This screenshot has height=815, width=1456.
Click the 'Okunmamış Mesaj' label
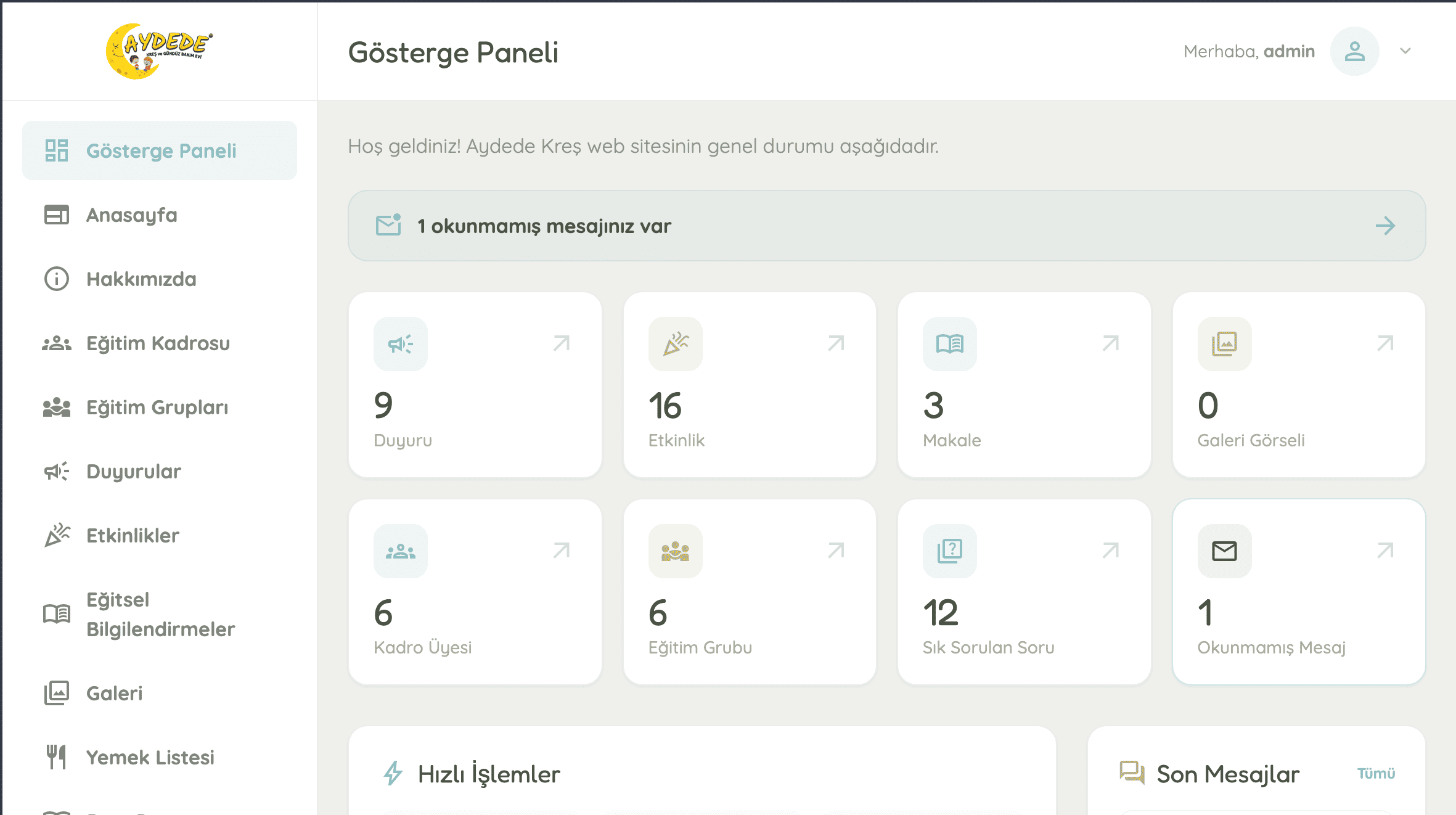(x=1271, y=647)
